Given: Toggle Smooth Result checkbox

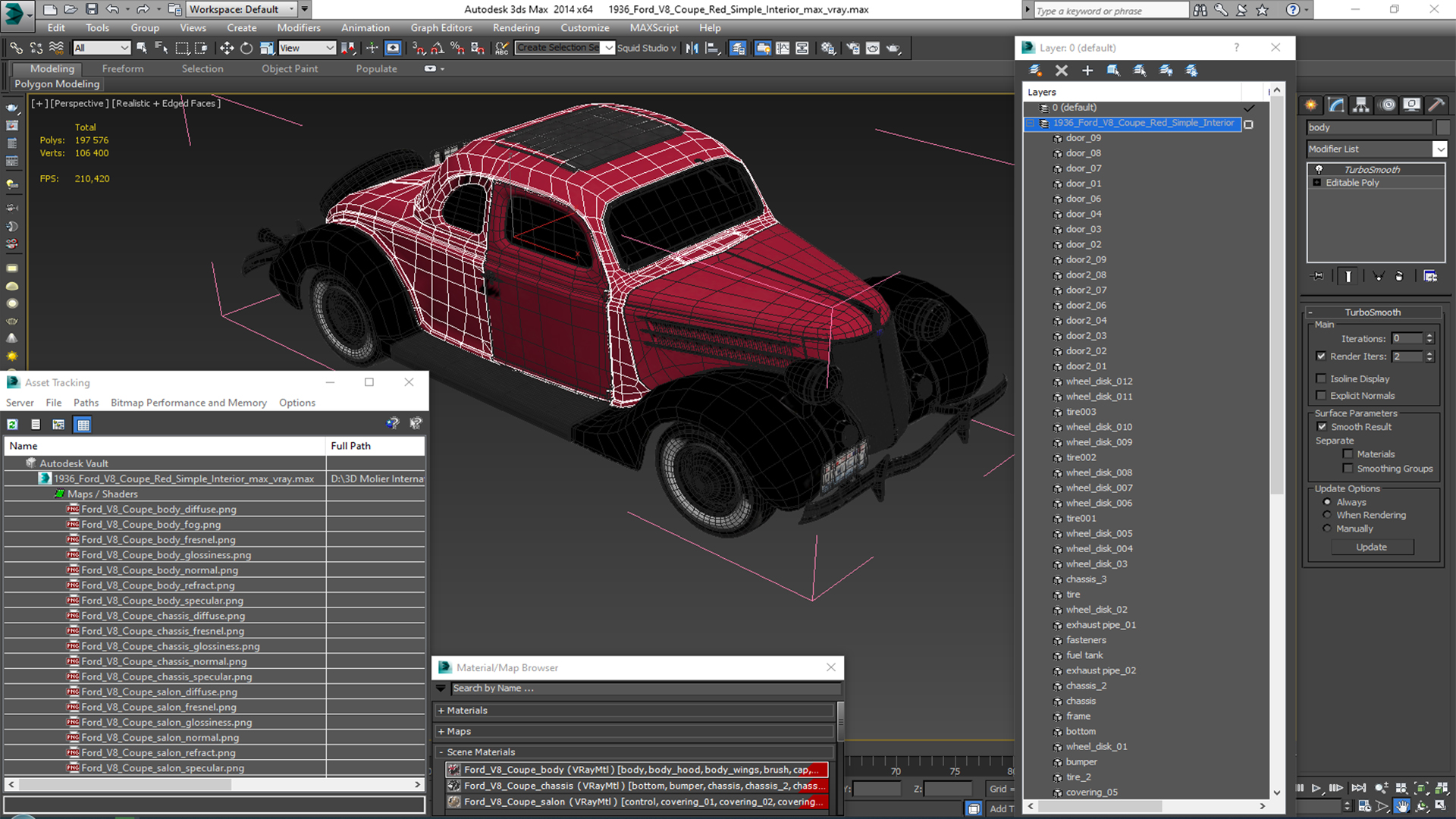Looking at the screenshot, I should click(1322, 427).
